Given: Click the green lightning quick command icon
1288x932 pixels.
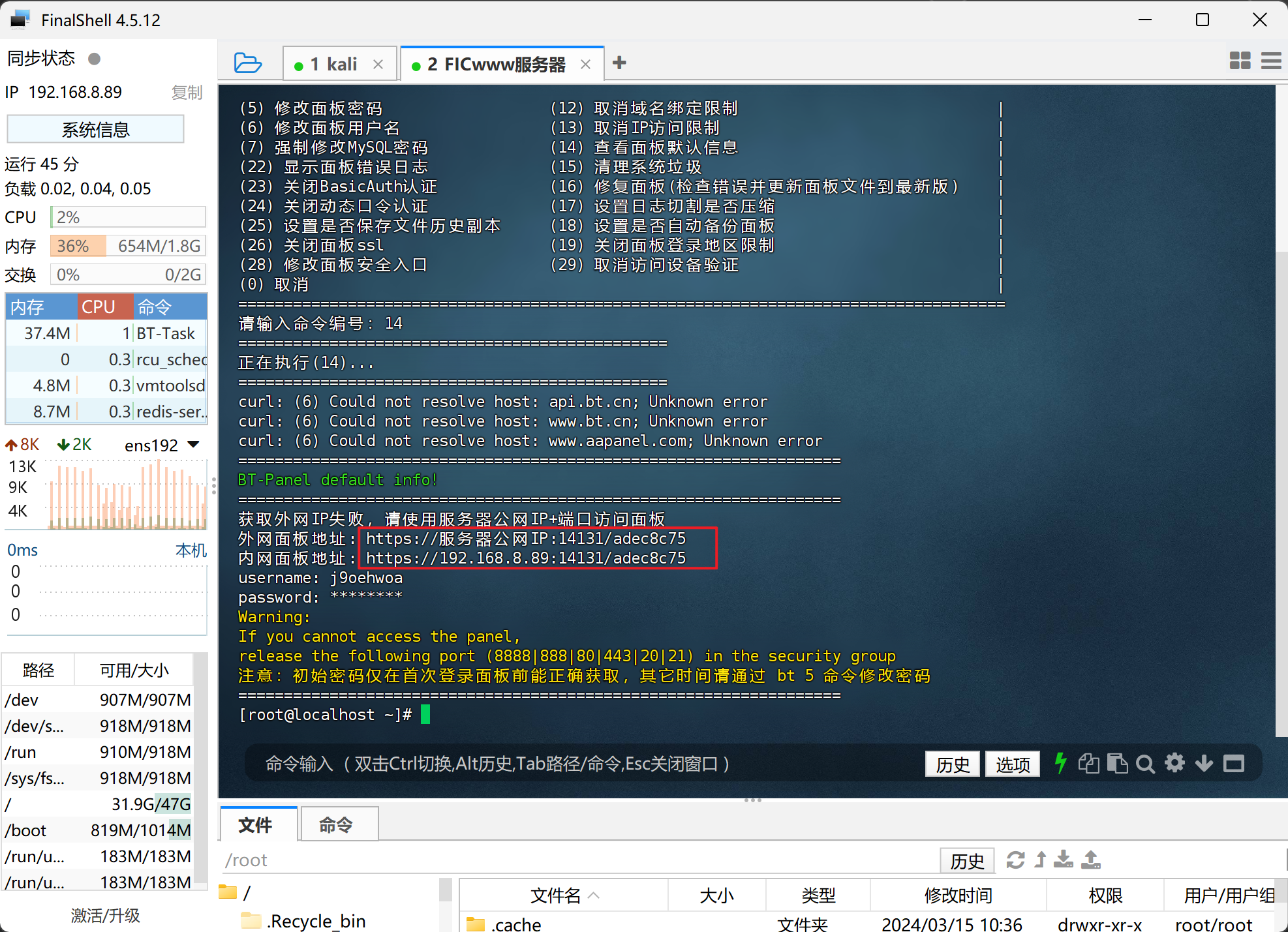Looking at the screenshot, I should [1060, 763].
